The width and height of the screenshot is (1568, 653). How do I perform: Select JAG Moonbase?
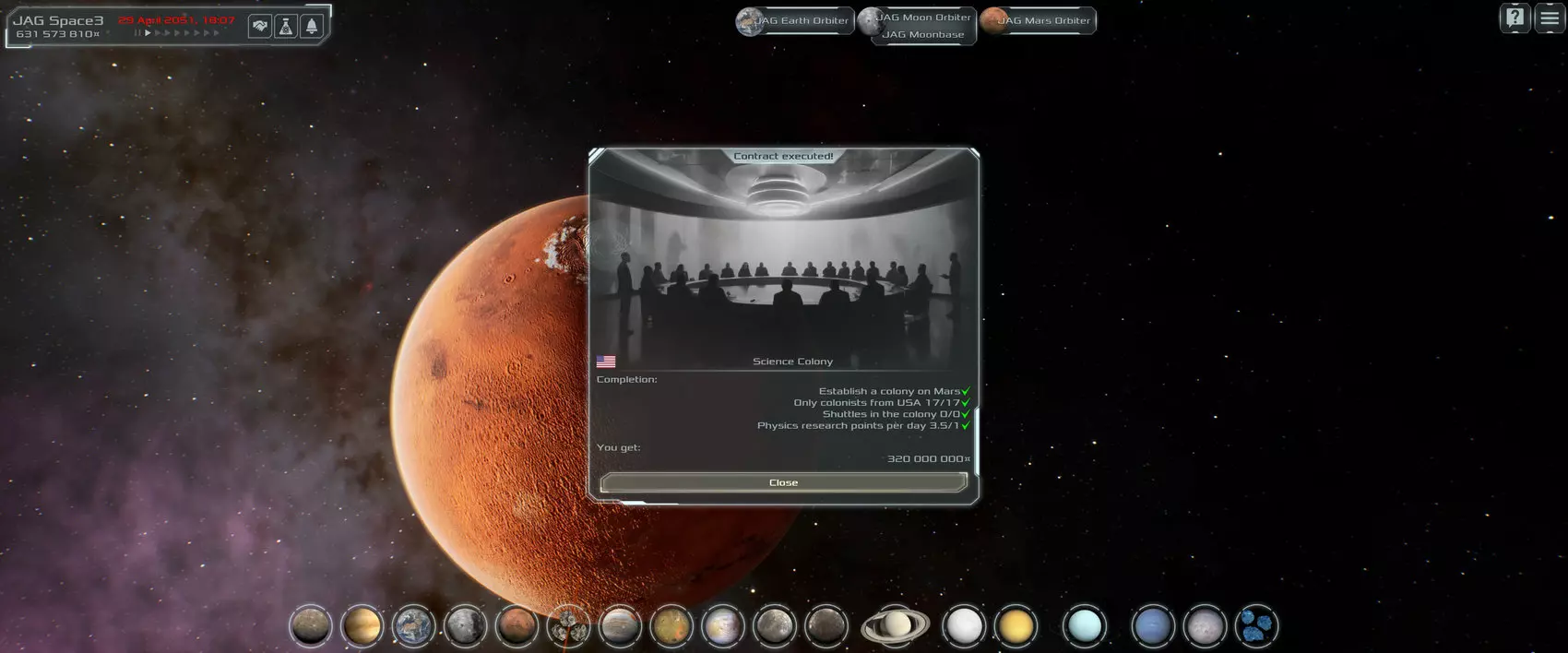pos(923,35)
